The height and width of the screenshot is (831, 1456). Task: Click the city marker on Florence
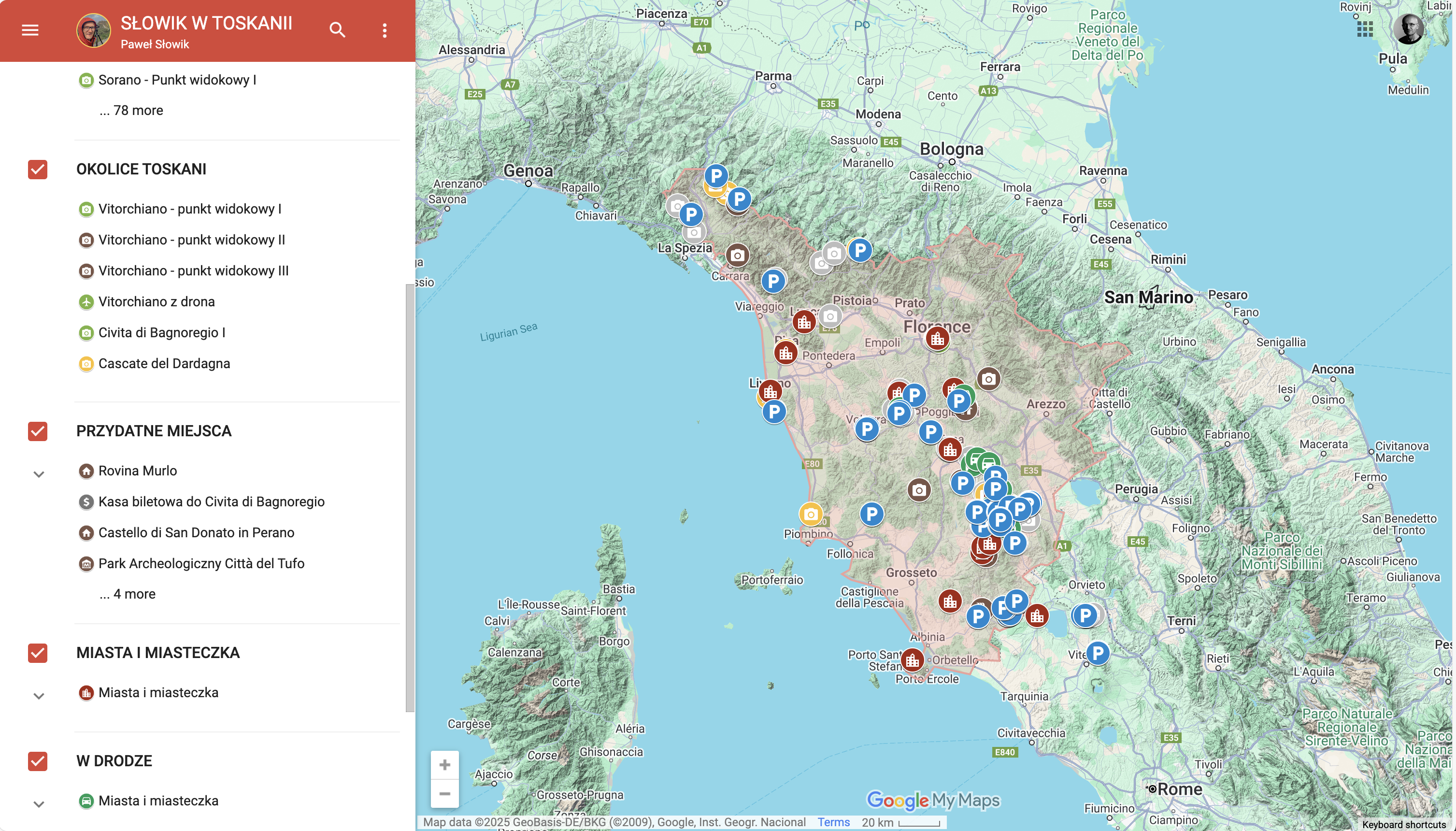click(937, 339)
